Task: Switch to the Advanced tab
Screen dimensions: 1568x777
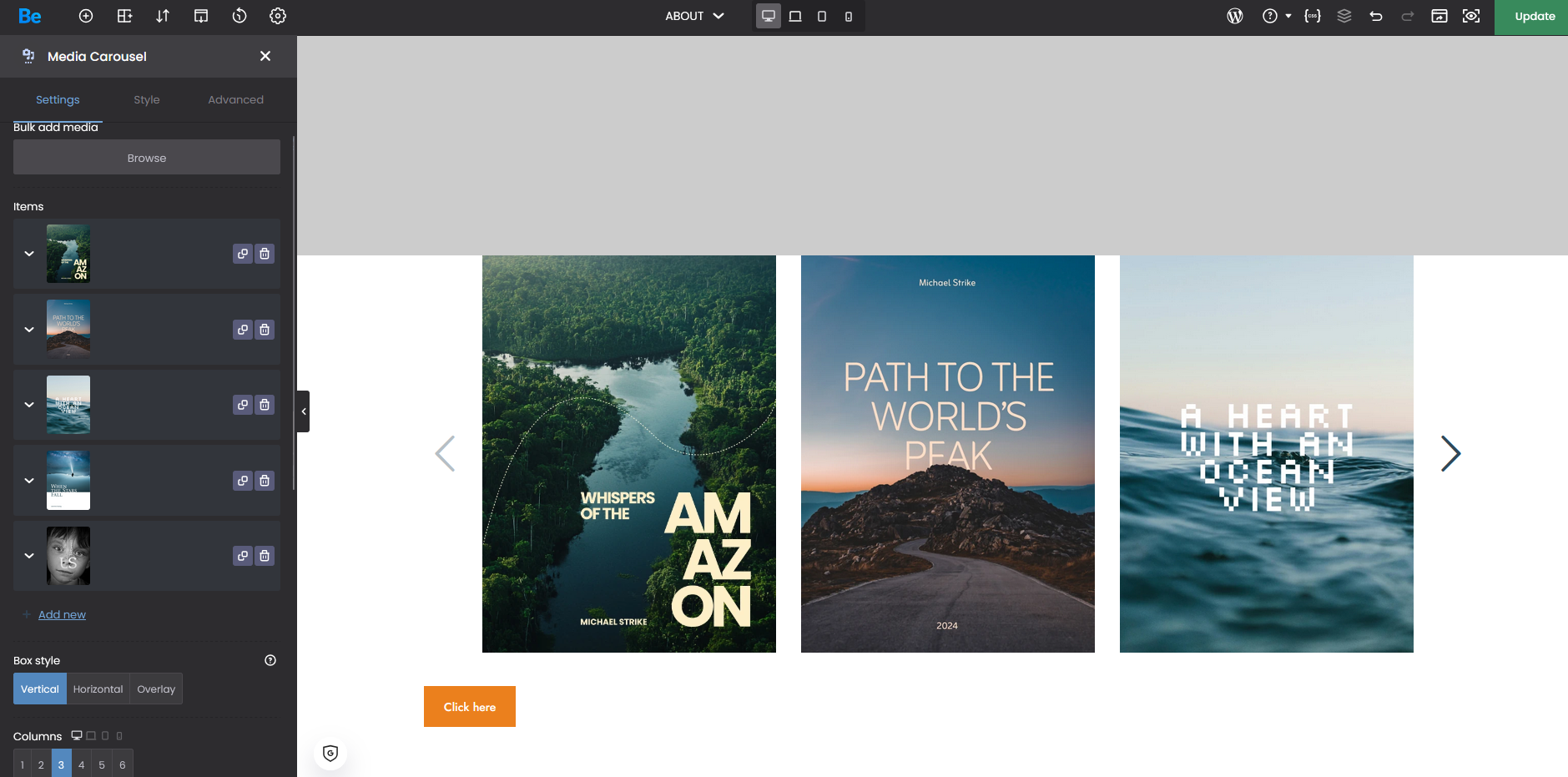Action: [235, 99]
